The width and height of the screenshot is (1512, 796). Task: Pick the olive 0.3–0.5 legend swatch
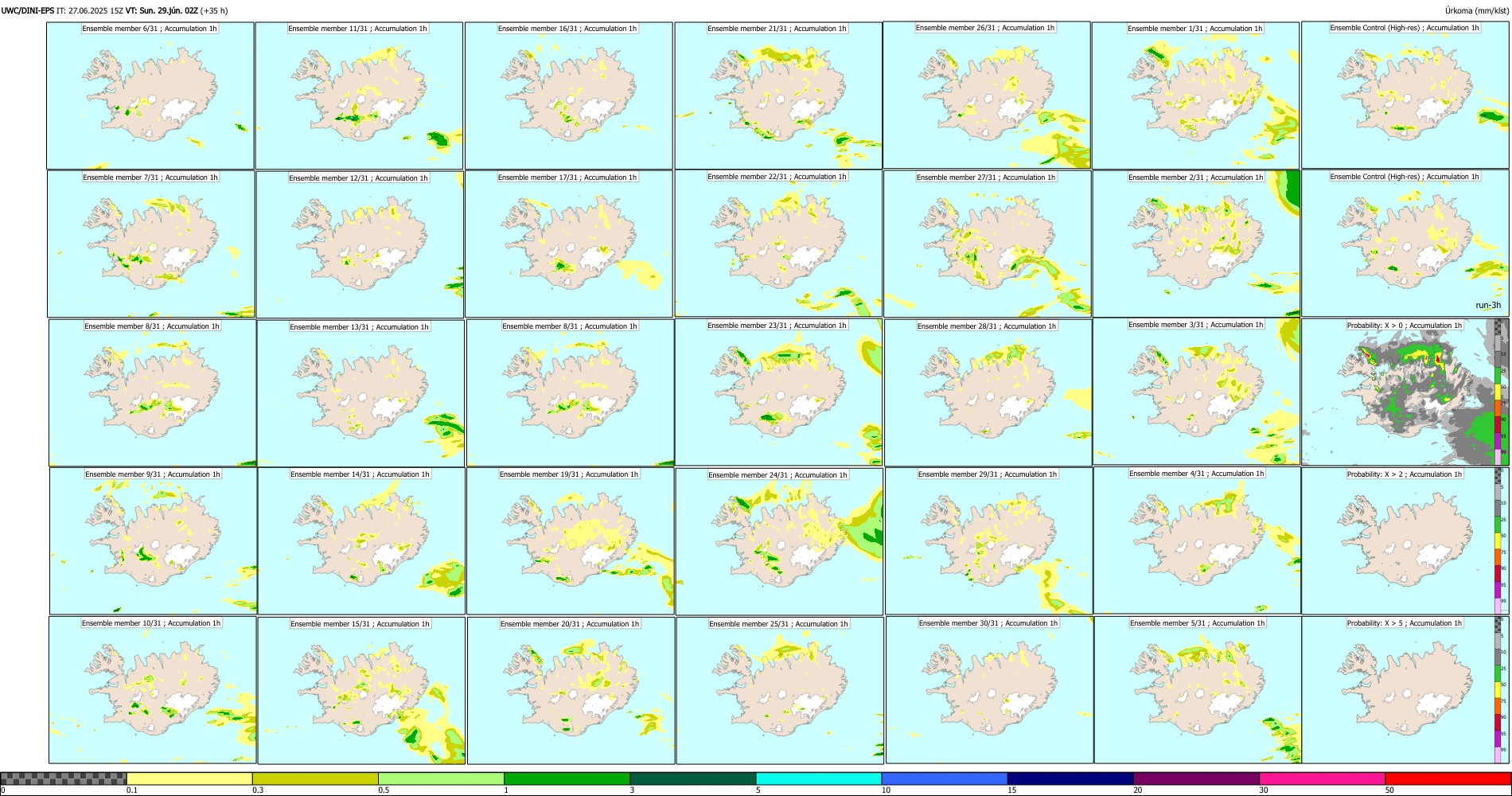click(315, 778)
